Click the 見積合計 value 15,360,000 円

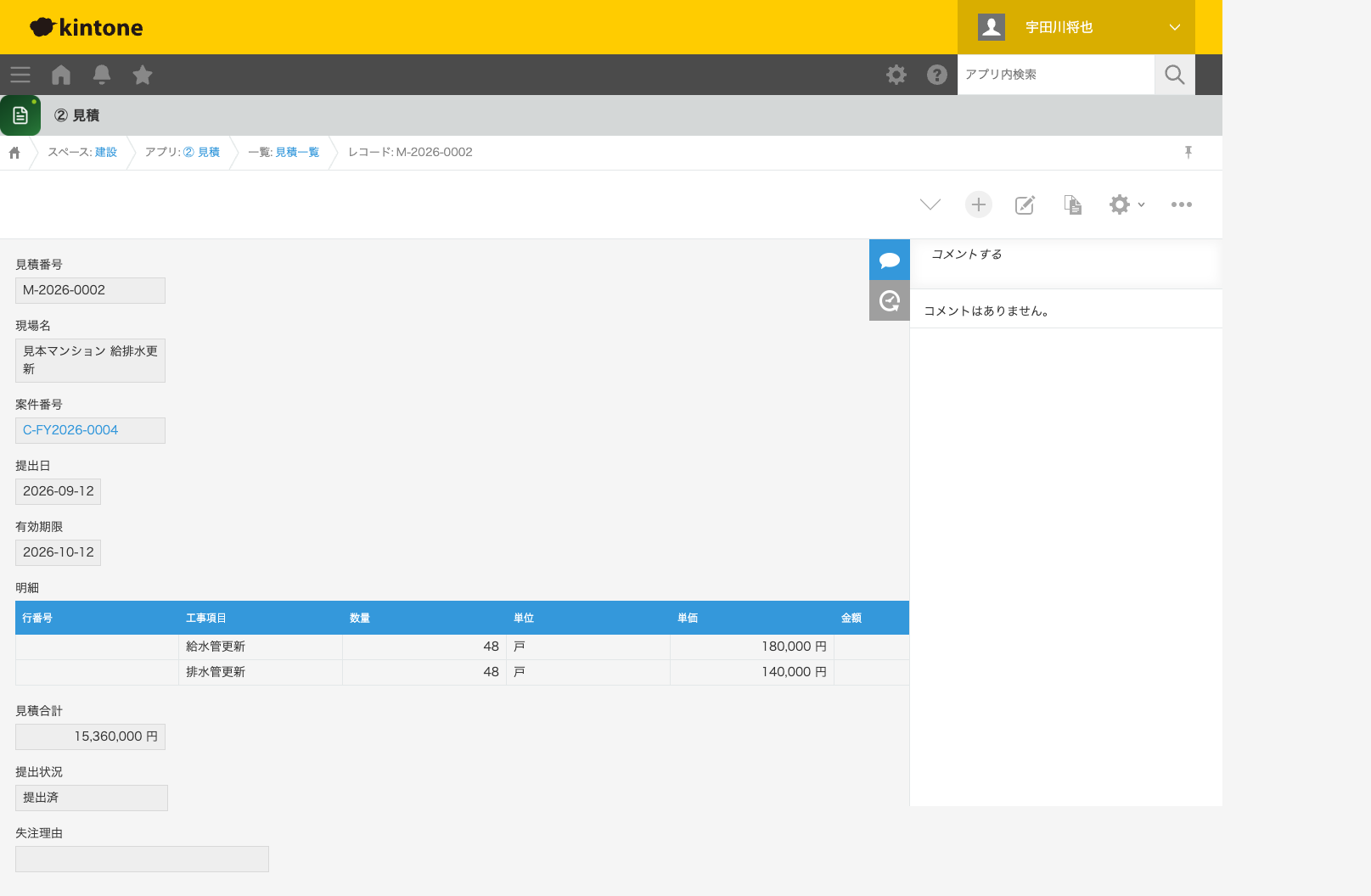coord(90,736)
